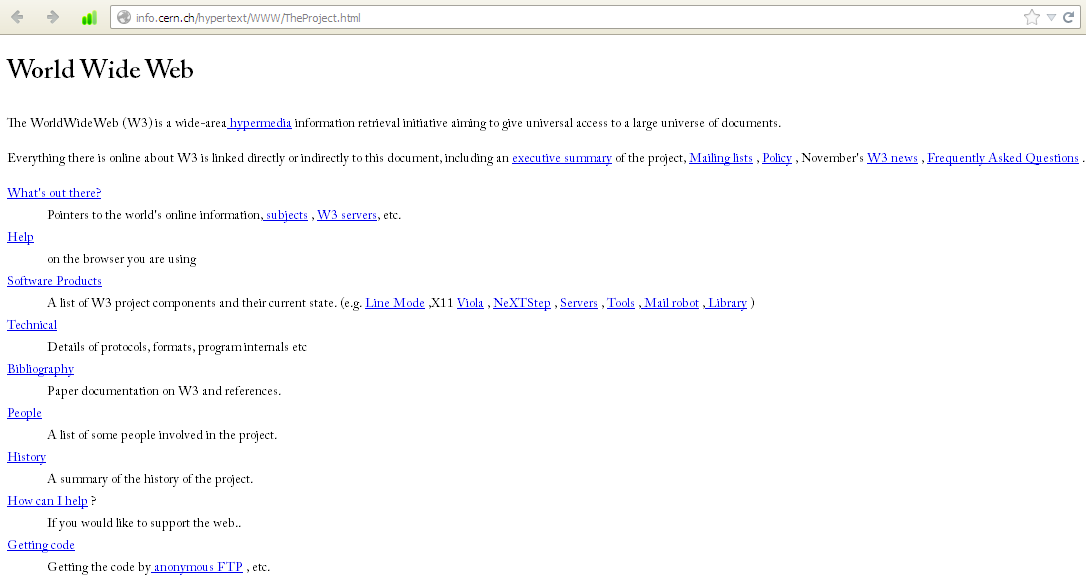Open the address bar history dropdown arrow

(1051, 18)
